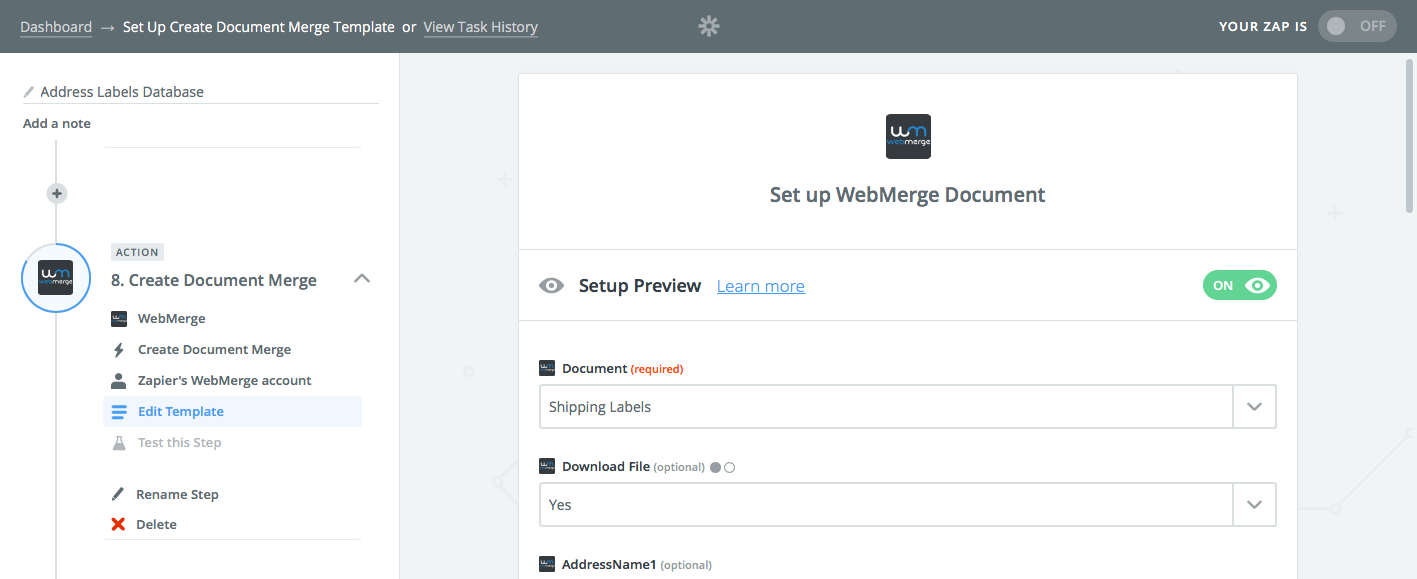
Task: Collapse step 8 with the chevron
Action: click(x=363, y=280)
